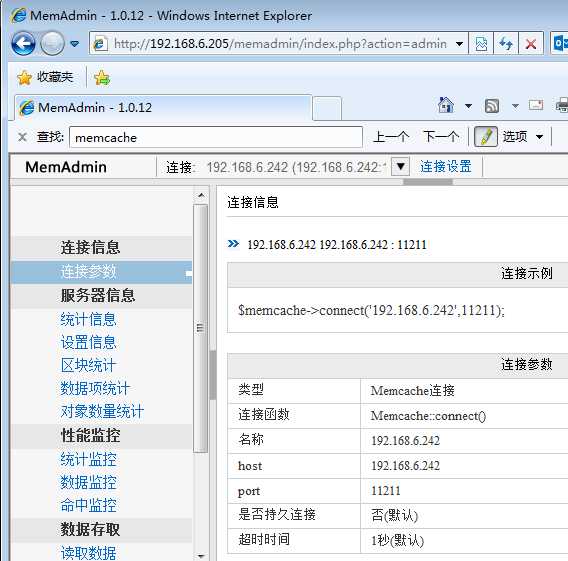
Task: Click the 名称 value 192.168.6.242
Action: pyautogui.click(x=405, y=441)
